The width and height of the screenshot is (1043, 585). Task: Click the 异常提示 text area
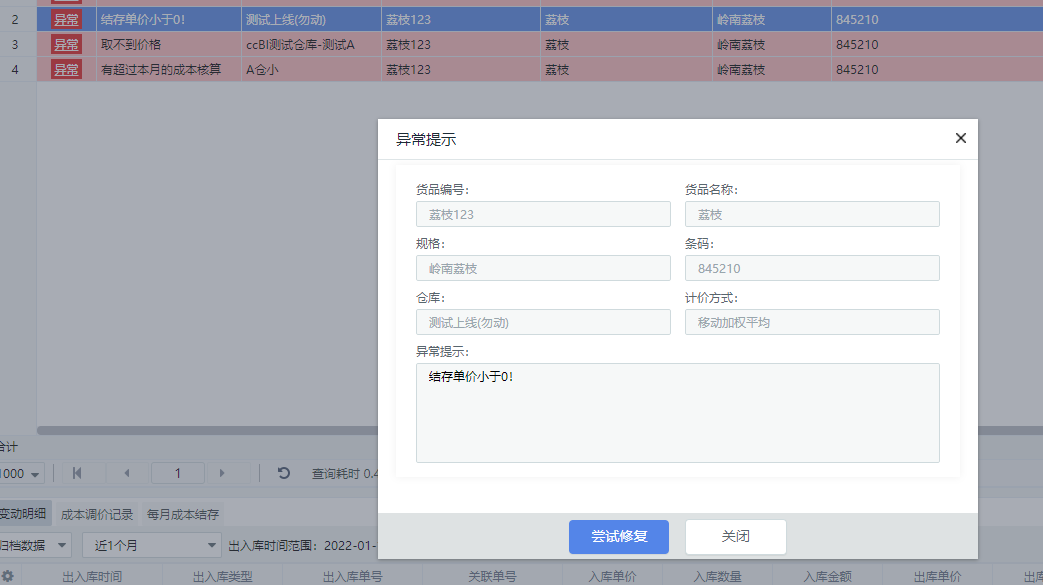(x=678, y=413)
